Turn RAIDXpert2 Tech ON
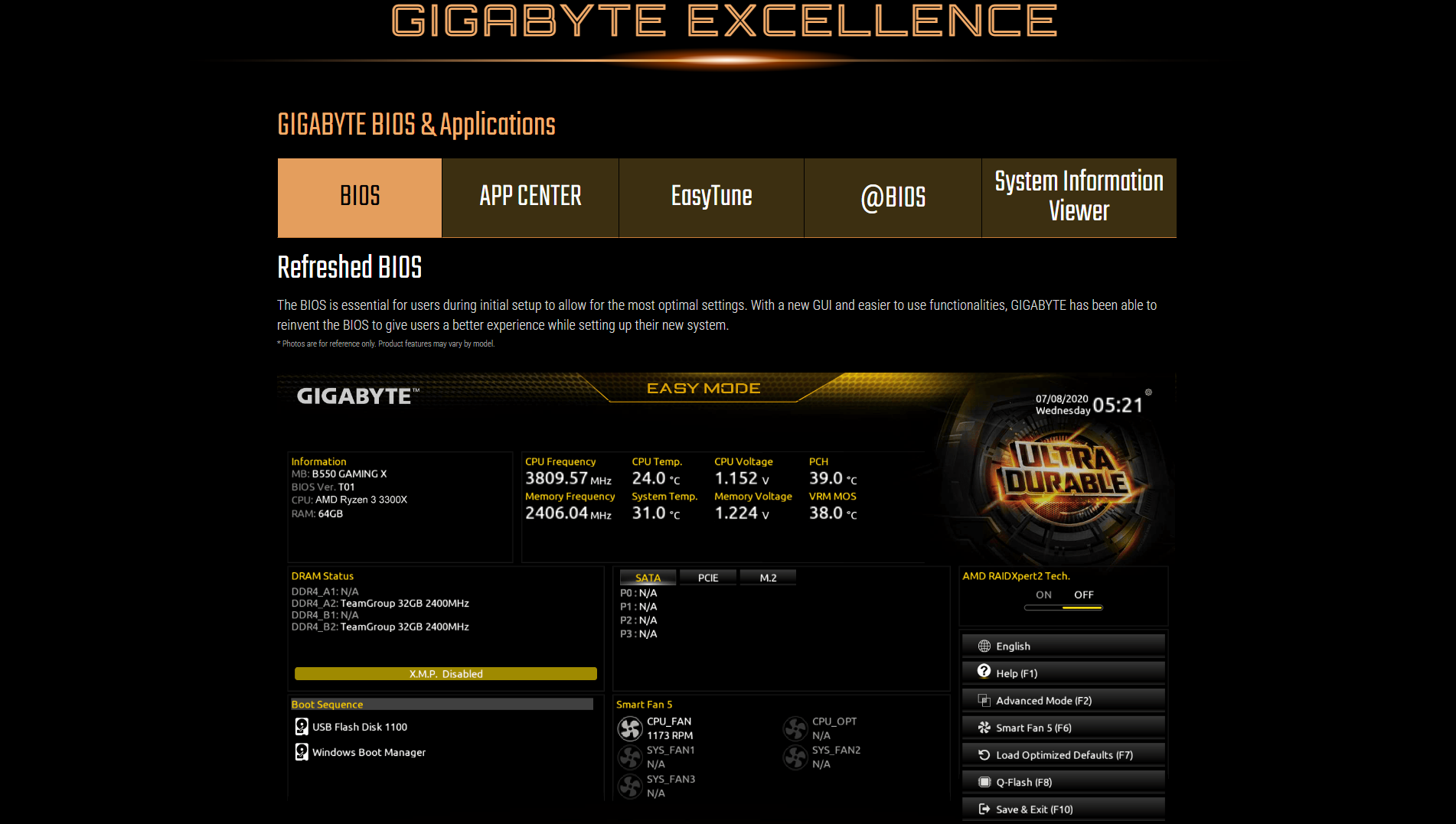The width and height of the screenshot is (1456, 824). pyautogui.click(x=1043, y=594)
